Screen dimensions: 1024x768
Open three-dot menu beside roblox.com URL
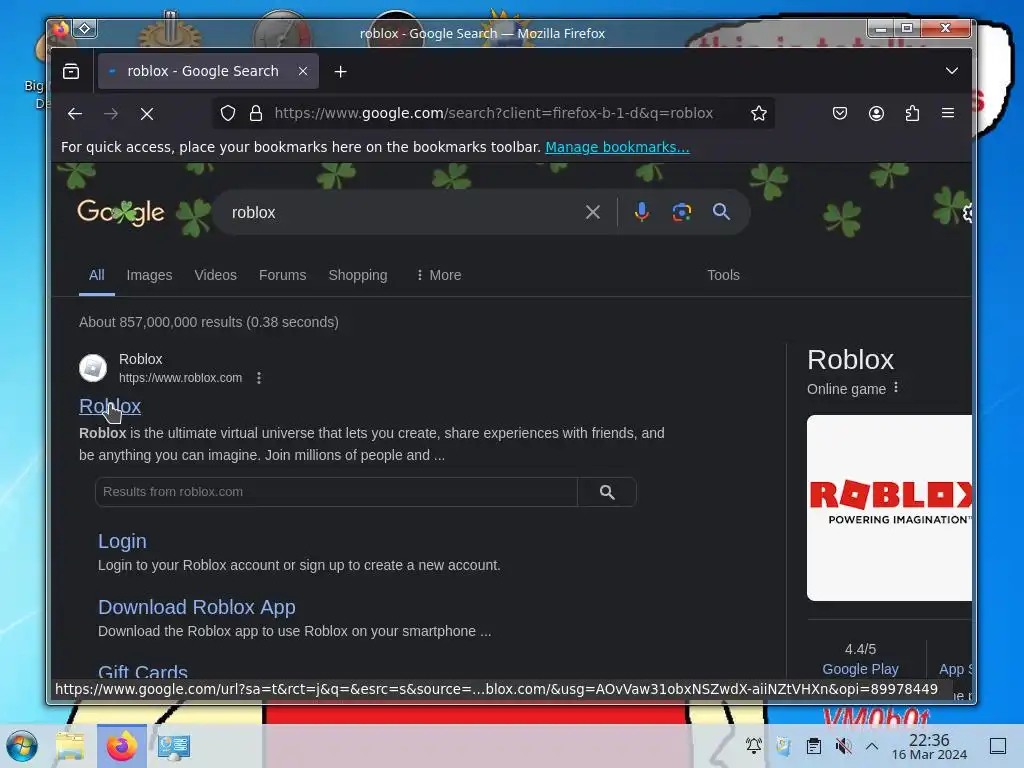[259, 377]
